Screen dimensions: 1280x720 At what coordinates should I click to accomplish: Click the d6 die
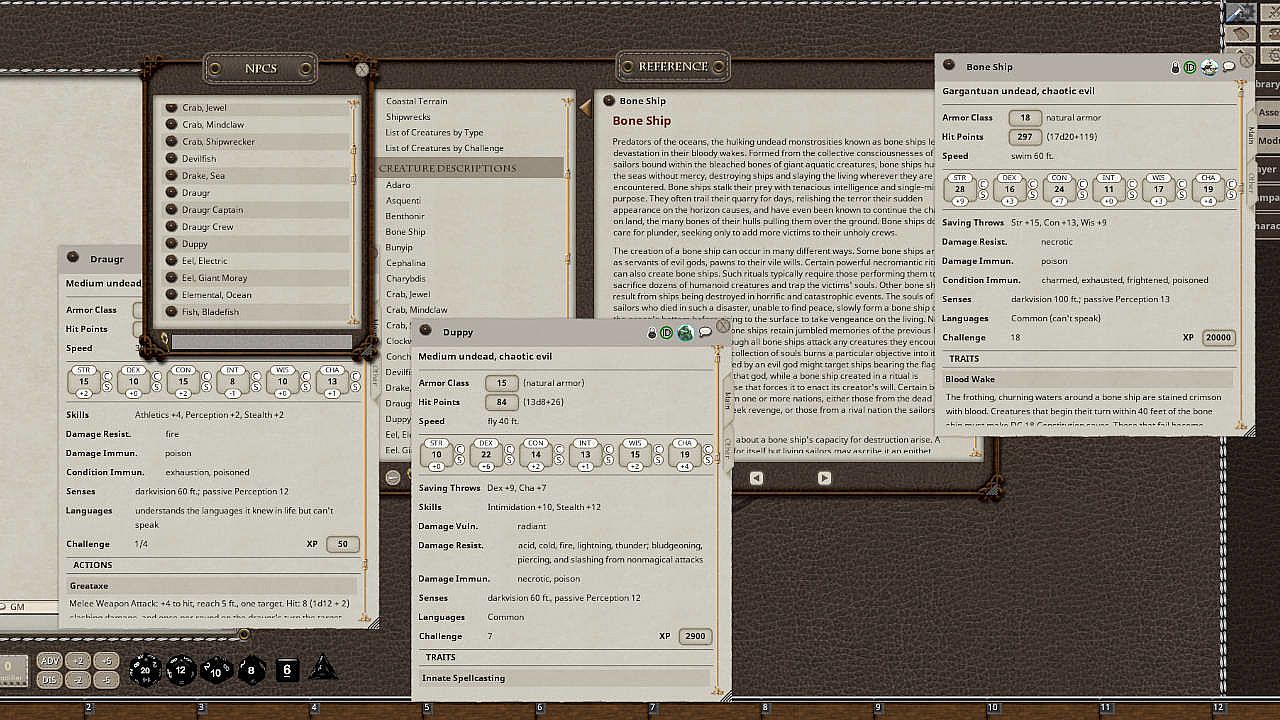pyautogui.click(x=287, y=670)
